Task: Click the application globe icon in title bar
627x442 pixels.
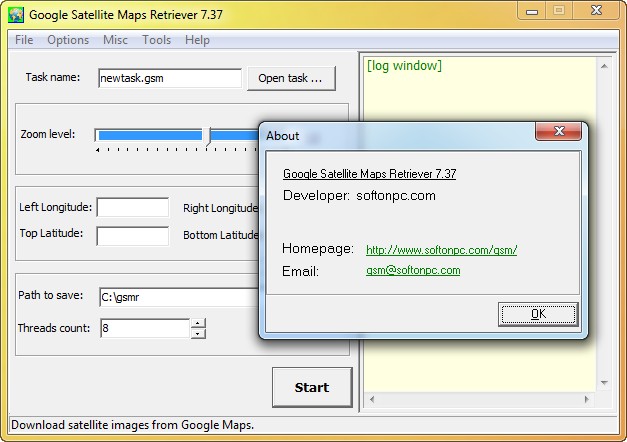Action: 16,15
